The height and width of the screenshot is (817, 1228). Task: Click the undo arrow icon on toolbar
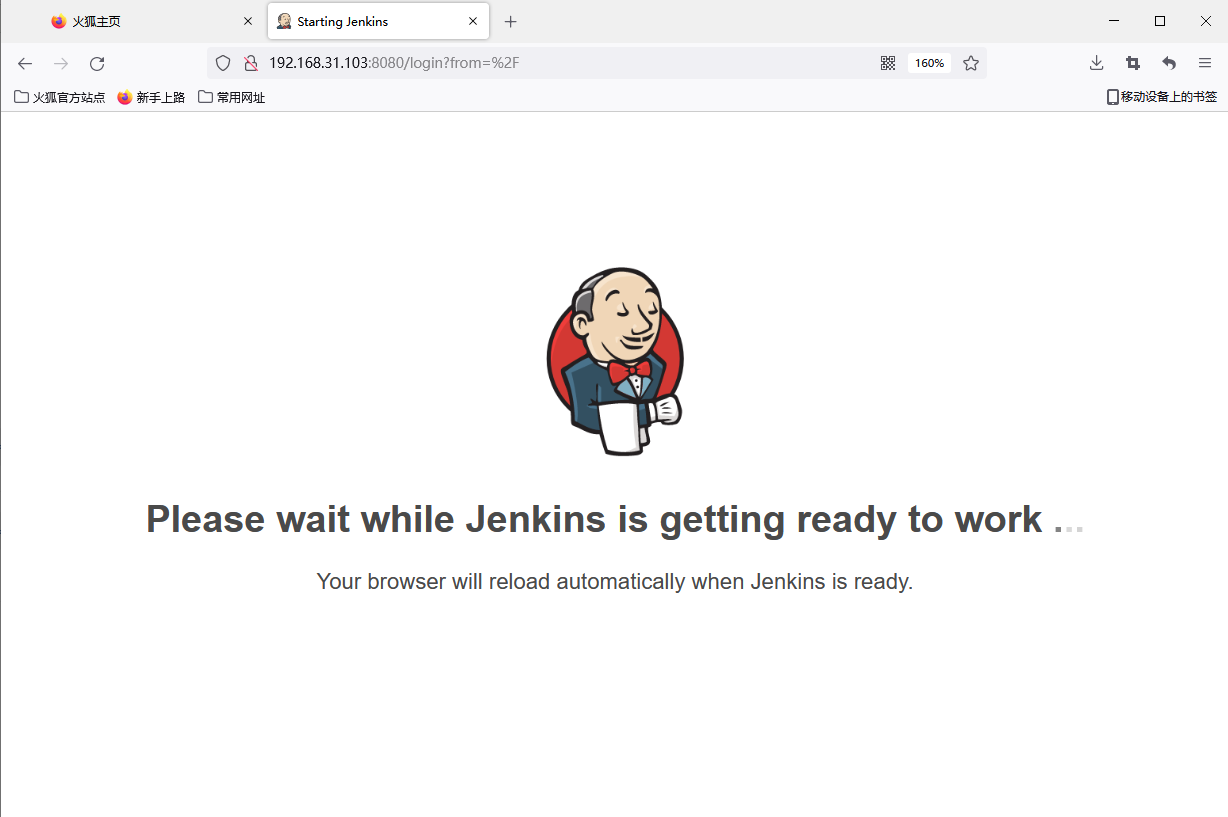click(x=1169, y=62)
